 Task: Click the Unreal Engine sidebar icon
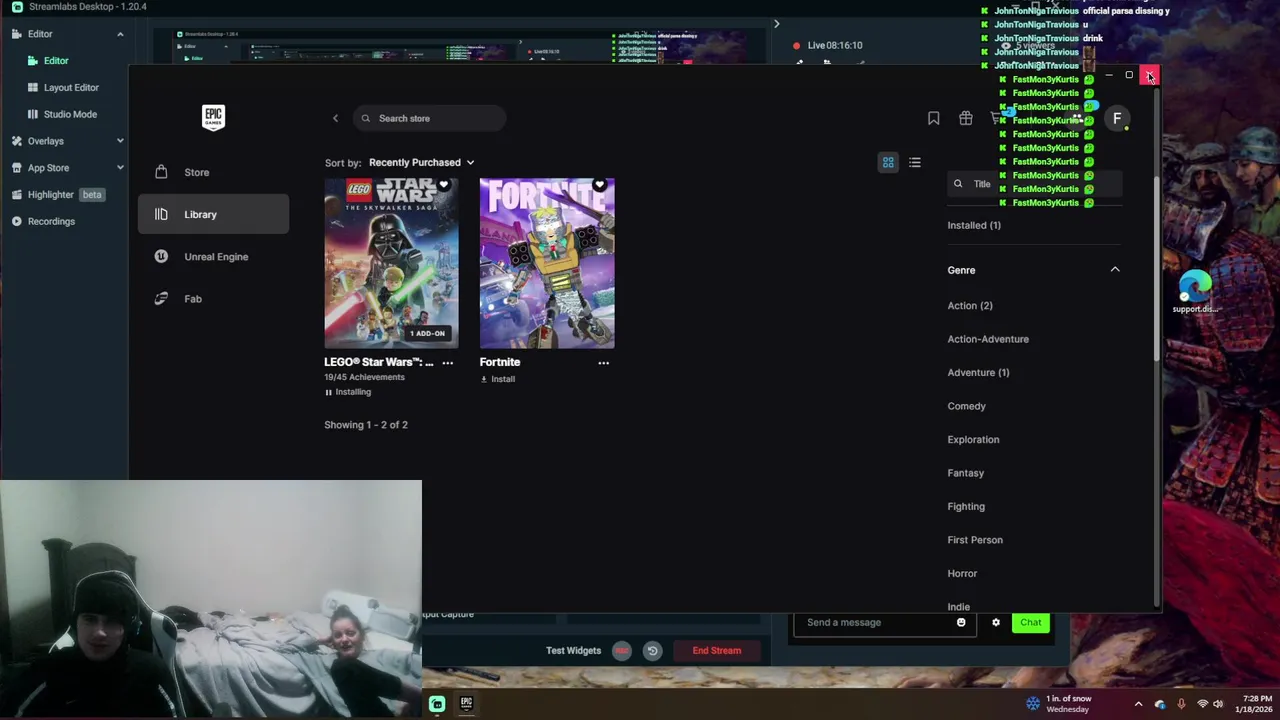pos(161,256)
